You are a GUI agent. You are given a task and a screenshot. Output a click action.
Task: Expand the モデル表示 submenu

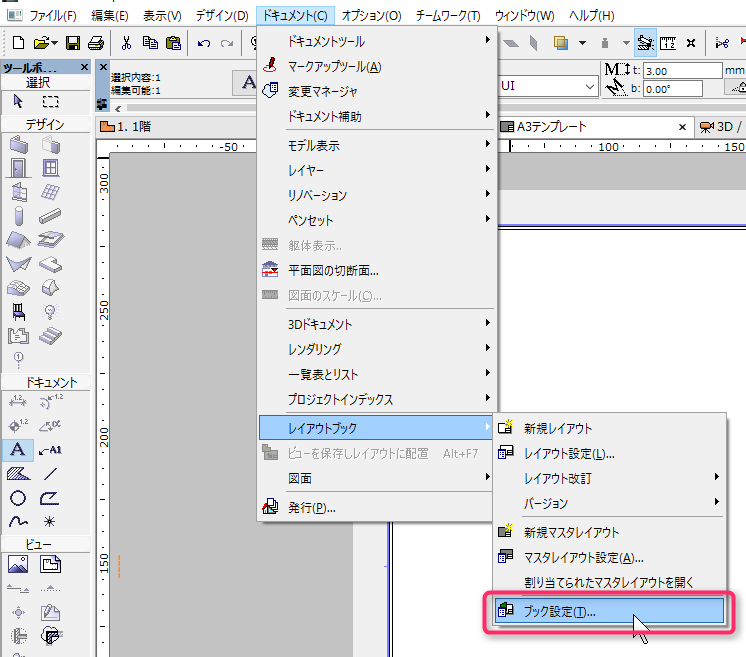point(376,145)
